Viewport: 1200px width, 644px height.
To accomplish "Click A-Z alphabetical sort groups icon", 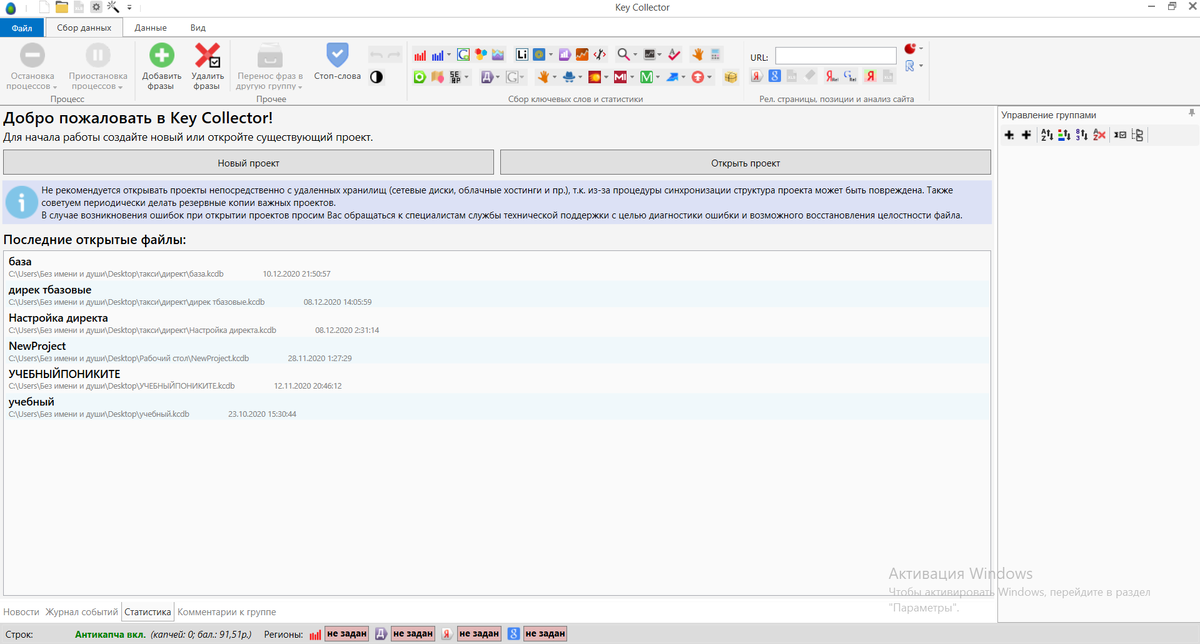I will click(x=1047, y=135).
